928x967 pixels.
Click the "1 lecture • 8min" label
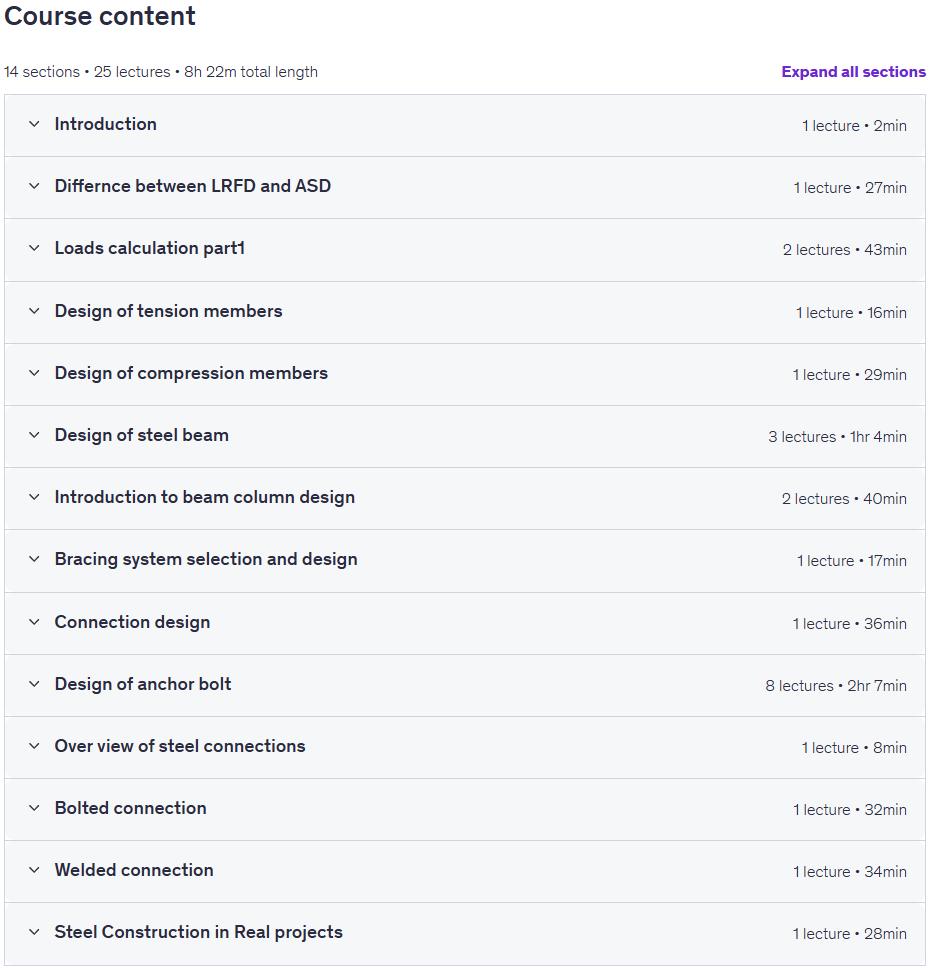coord(854,747)
